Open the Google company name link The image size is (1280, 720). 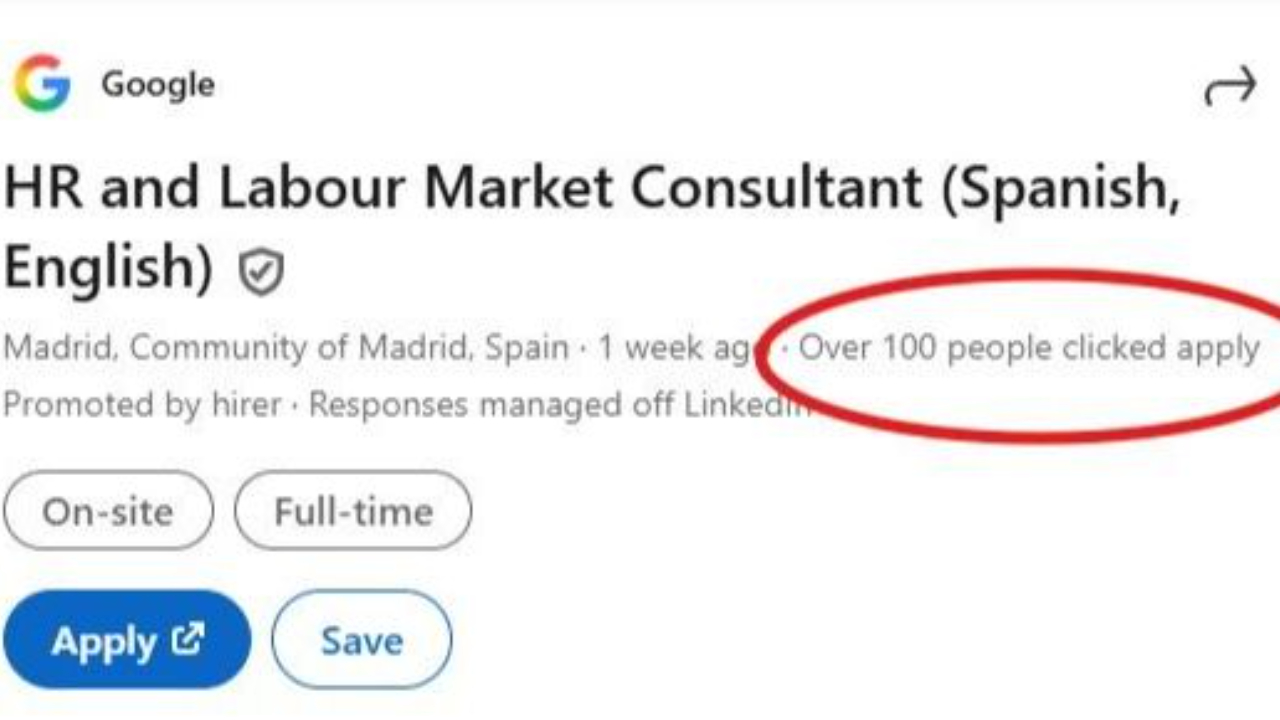[x=157, y=84]
